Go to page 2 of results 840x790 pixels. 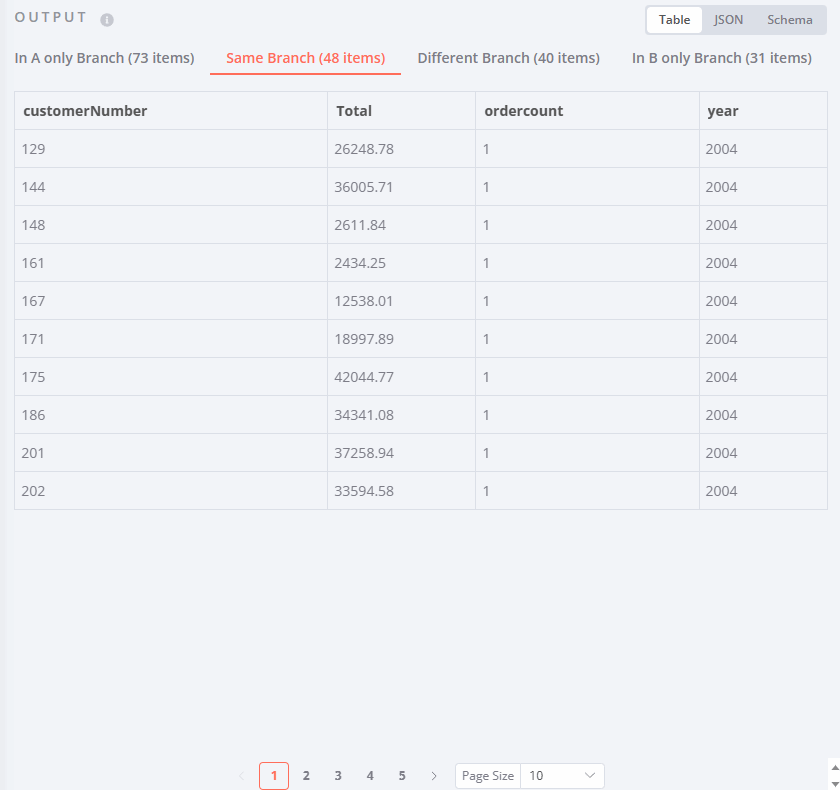pos(306,775)
